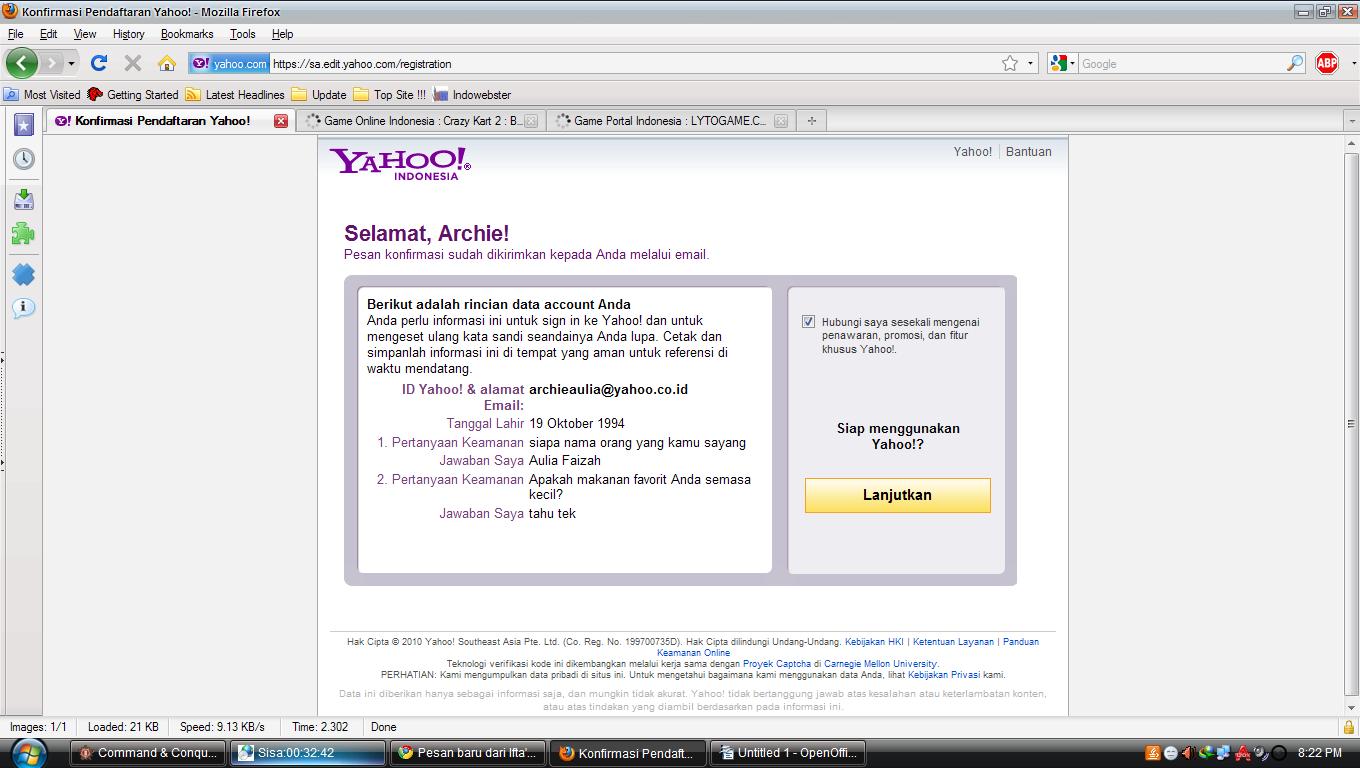This screenshot has width=1360, height=768.
Task: Click the scrollbar down arrow
Action: click(1351, 706)
